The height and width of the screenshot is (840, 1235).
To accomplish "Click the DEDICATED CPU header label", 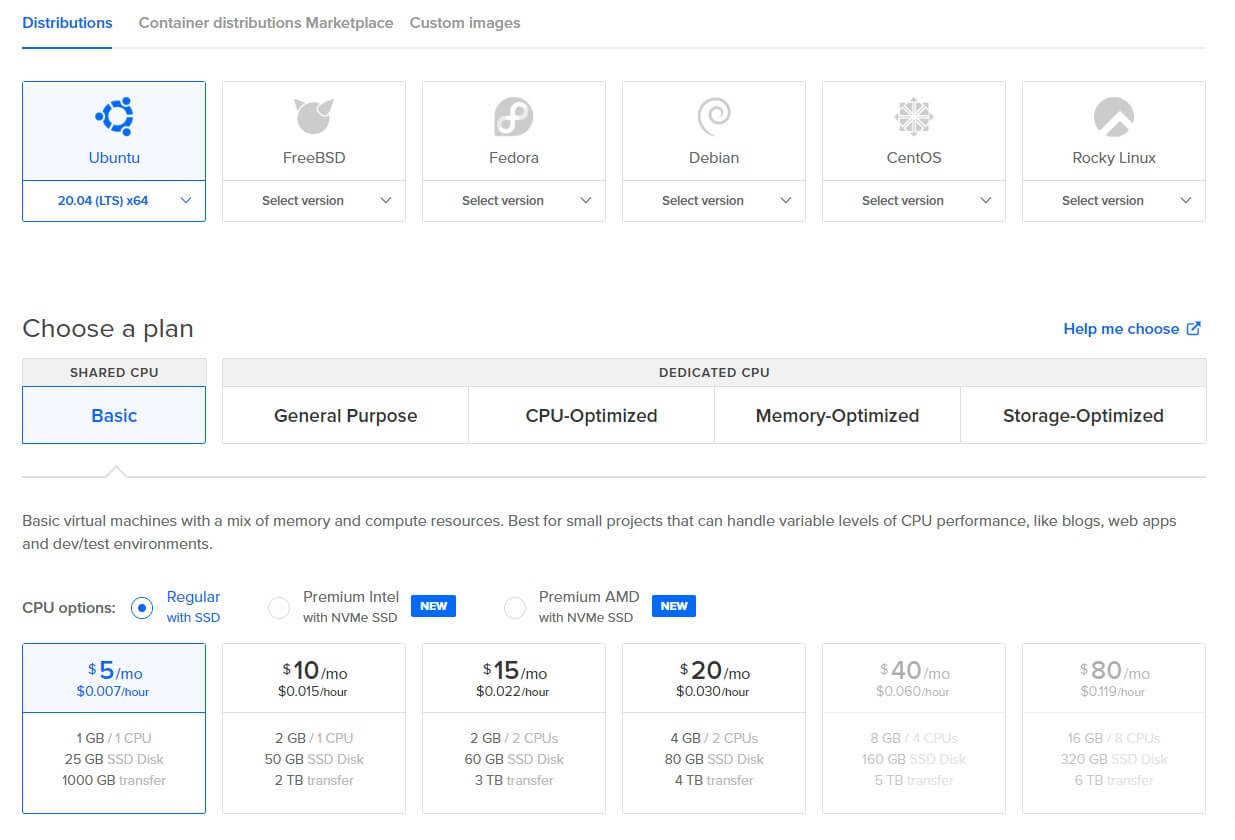I will (x=714, y=372).
